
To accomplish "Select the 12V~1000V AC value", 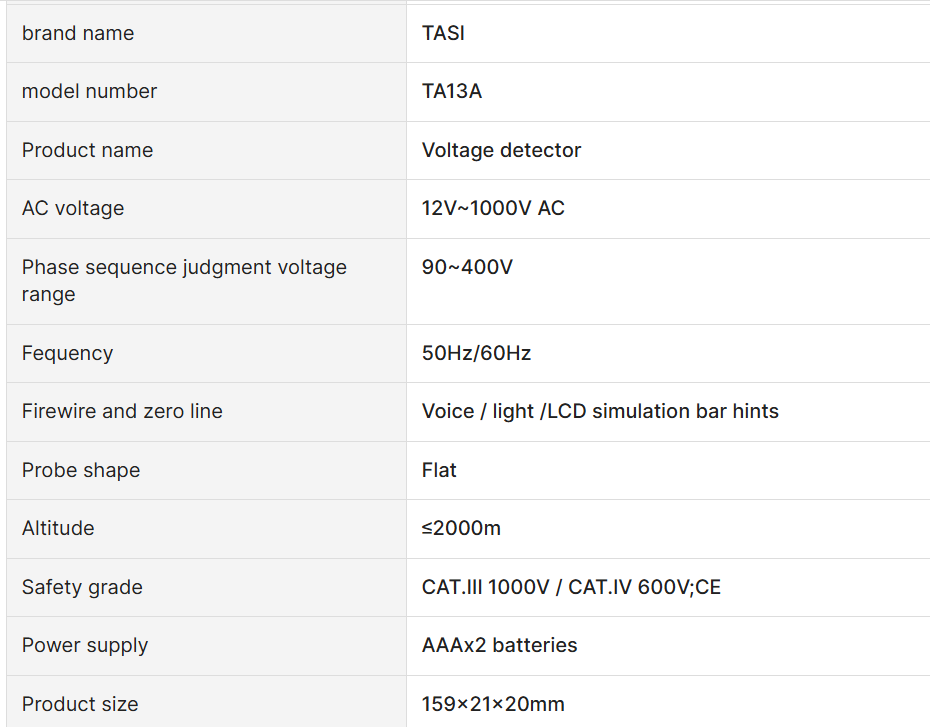I will (x=493, y=208).
